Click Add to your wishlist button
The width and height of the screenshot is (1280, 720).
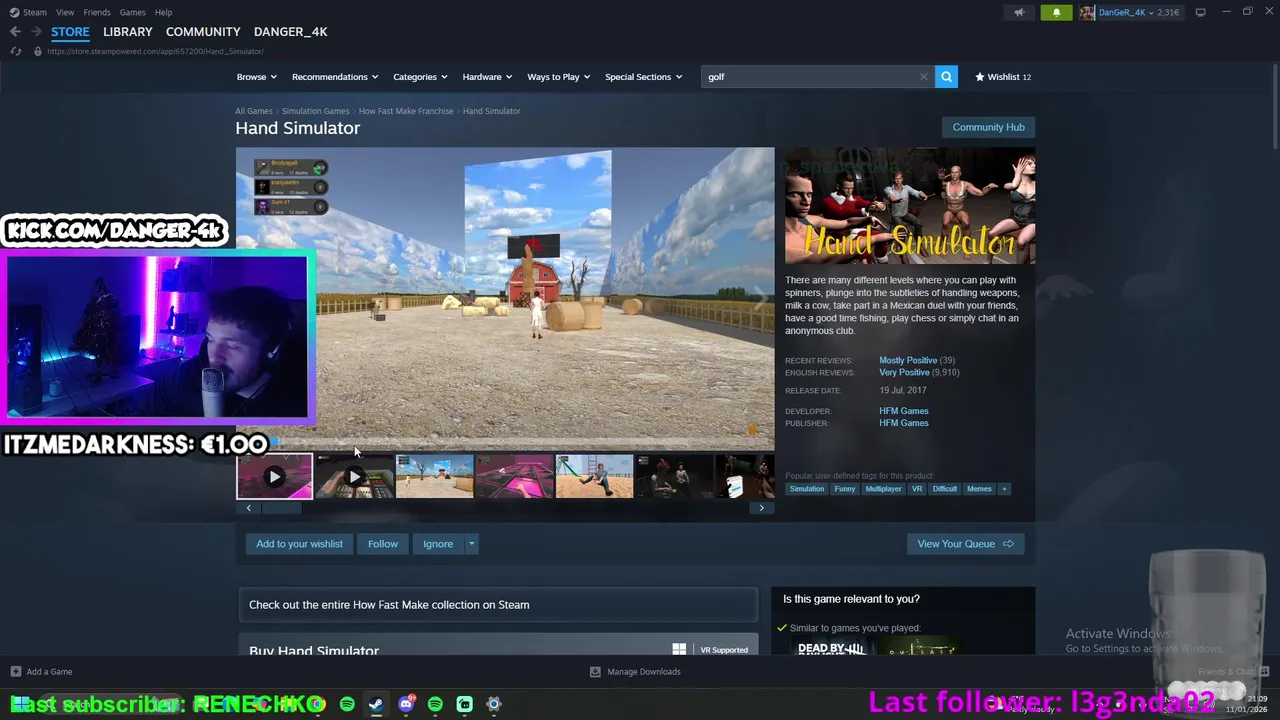[299, 544]
